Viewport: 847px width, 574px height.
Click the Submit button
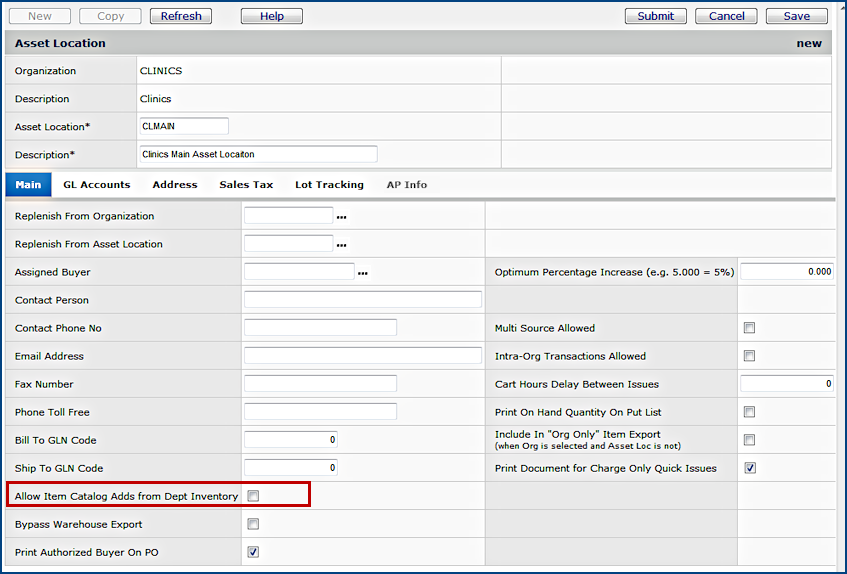click(x=656, y=16)
